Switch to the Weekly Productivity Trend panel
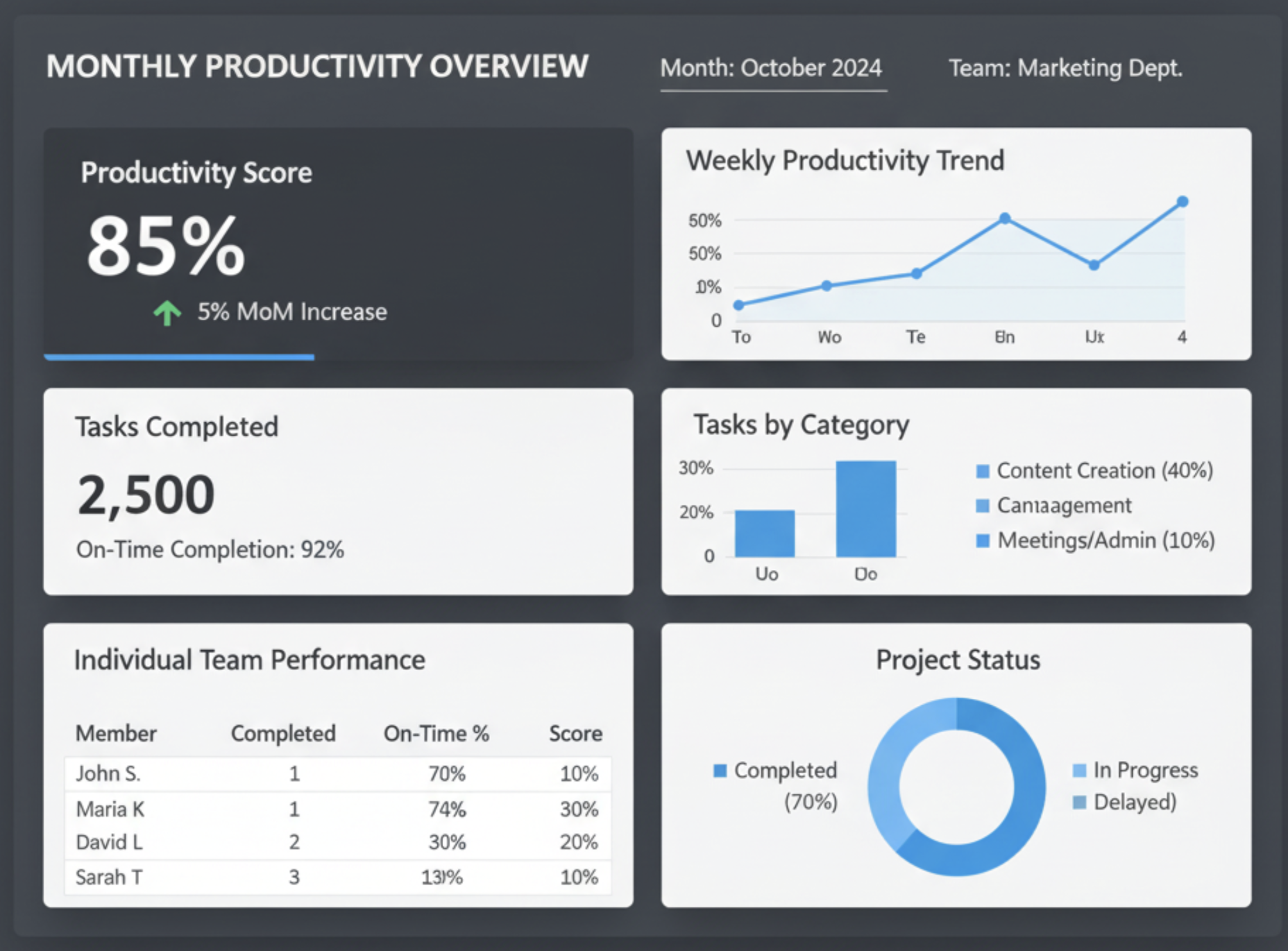This screenshot has height=951, width=1288. [x=845, y=160]
